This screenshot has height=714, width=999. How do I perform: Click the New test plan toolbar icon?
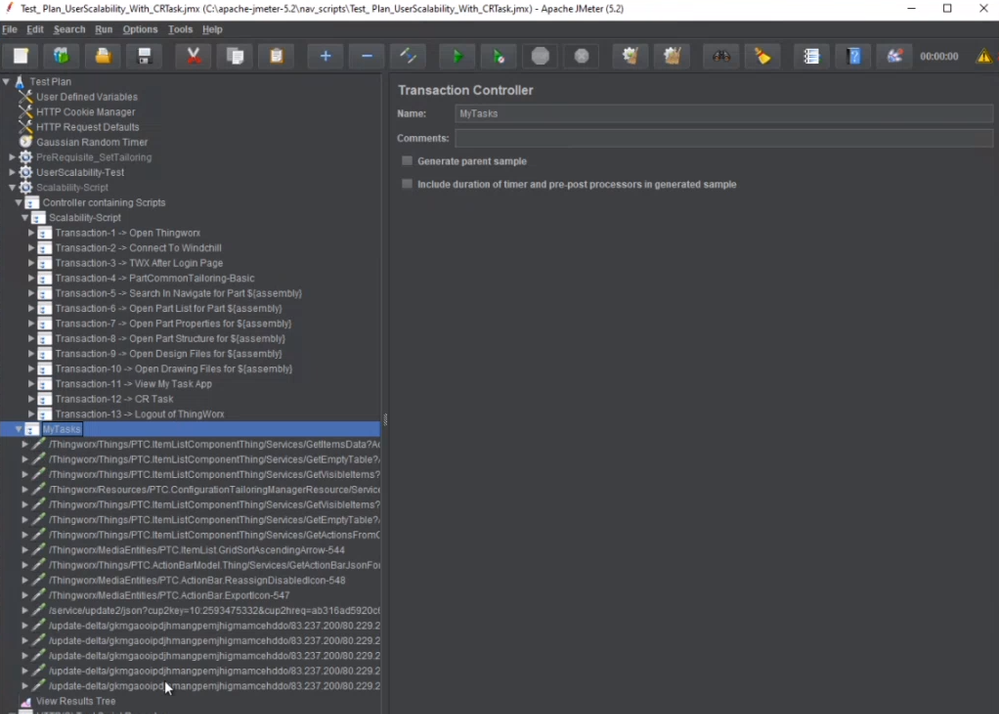[20, 56]
